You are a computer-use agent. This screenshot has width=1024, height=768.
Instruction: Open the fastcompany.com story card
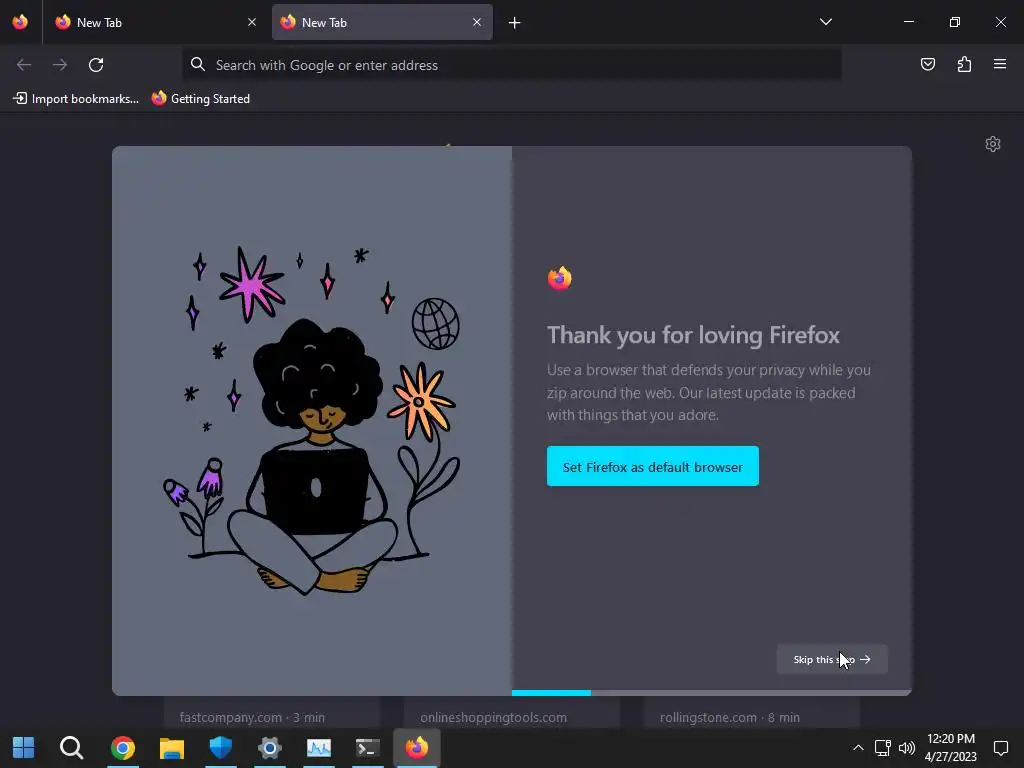tap(272, 713)
